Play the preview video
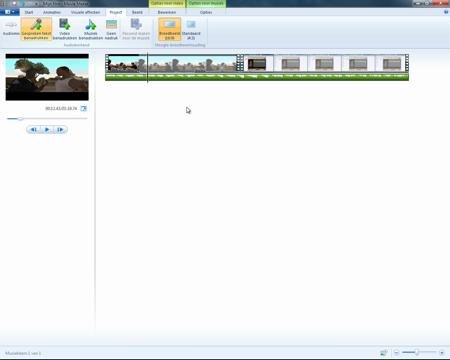450x360 pixels. pyautogui.click(x=47, y=130)
